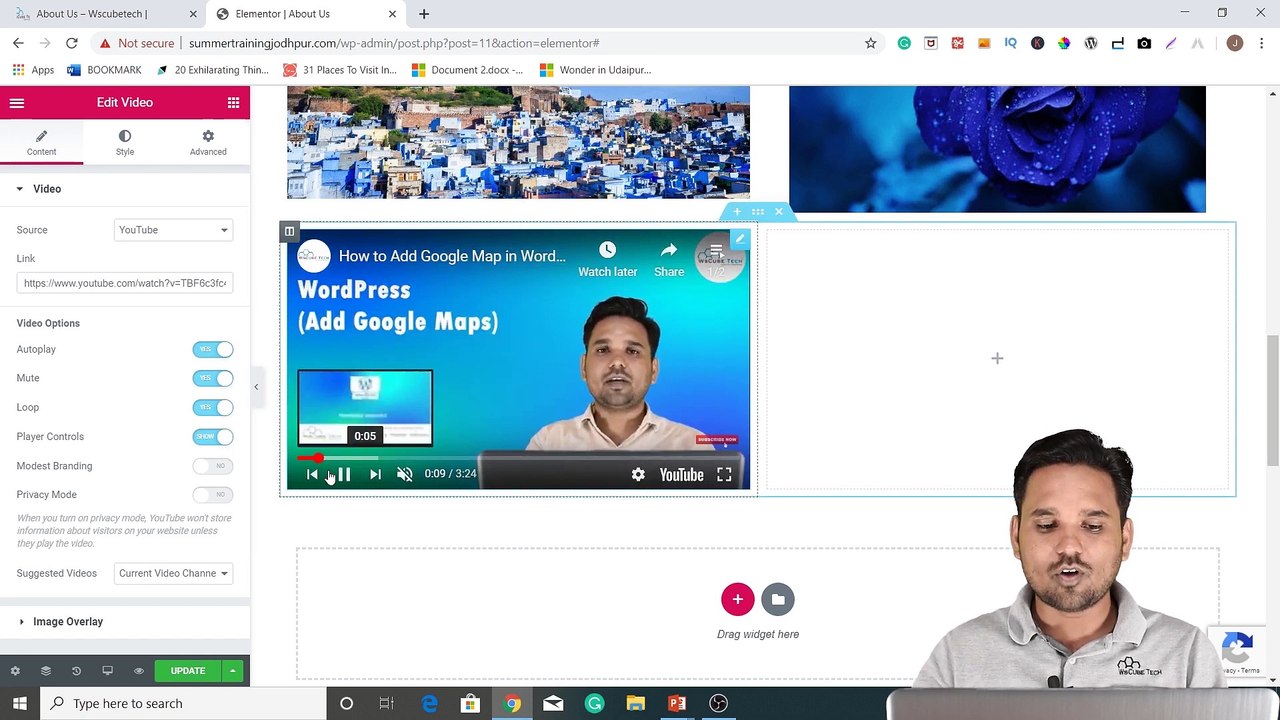The image size is (1280, 720).
Task: Skip to previous video
Action: coord(312,475)
